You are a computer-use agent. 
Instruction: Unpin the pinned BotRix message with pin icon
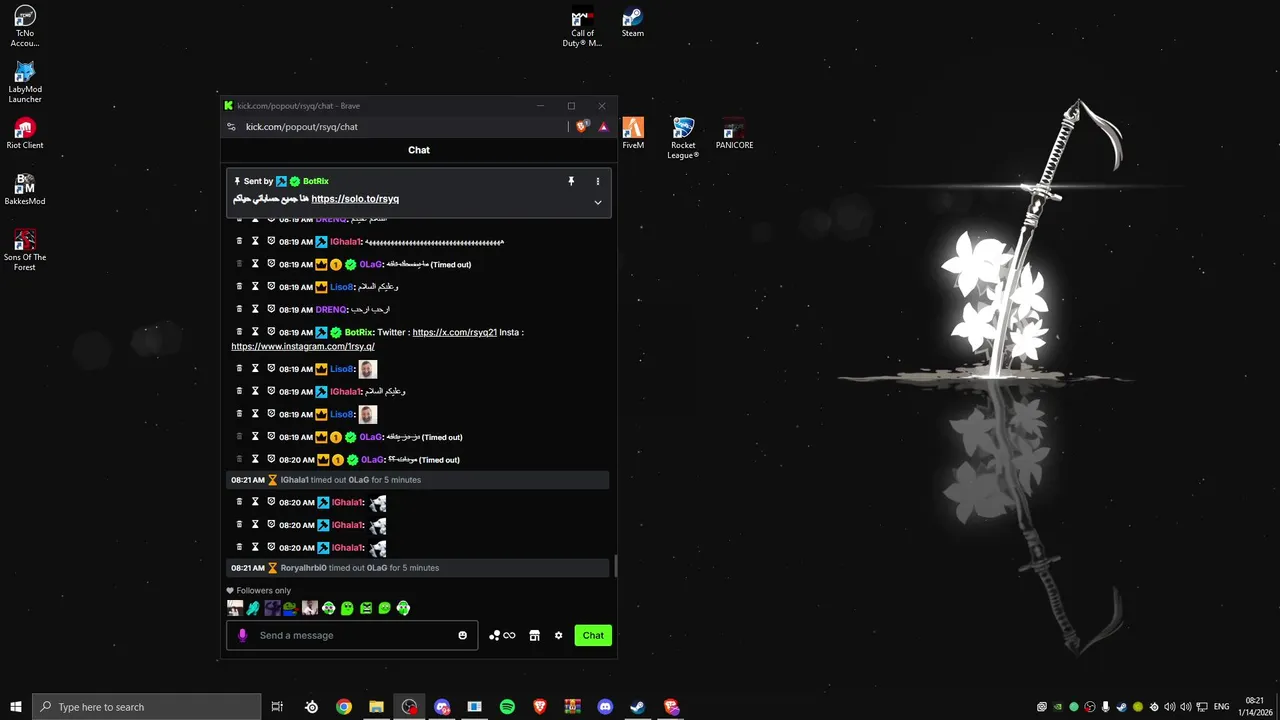click(571, 181)
